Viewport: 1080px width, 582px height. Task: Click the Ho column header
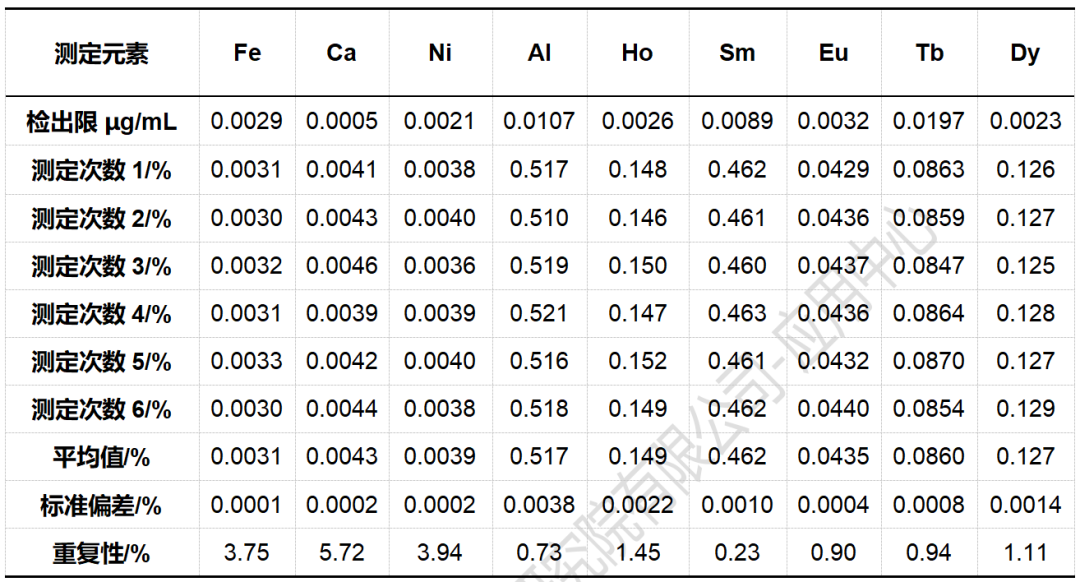coord(637,53)
